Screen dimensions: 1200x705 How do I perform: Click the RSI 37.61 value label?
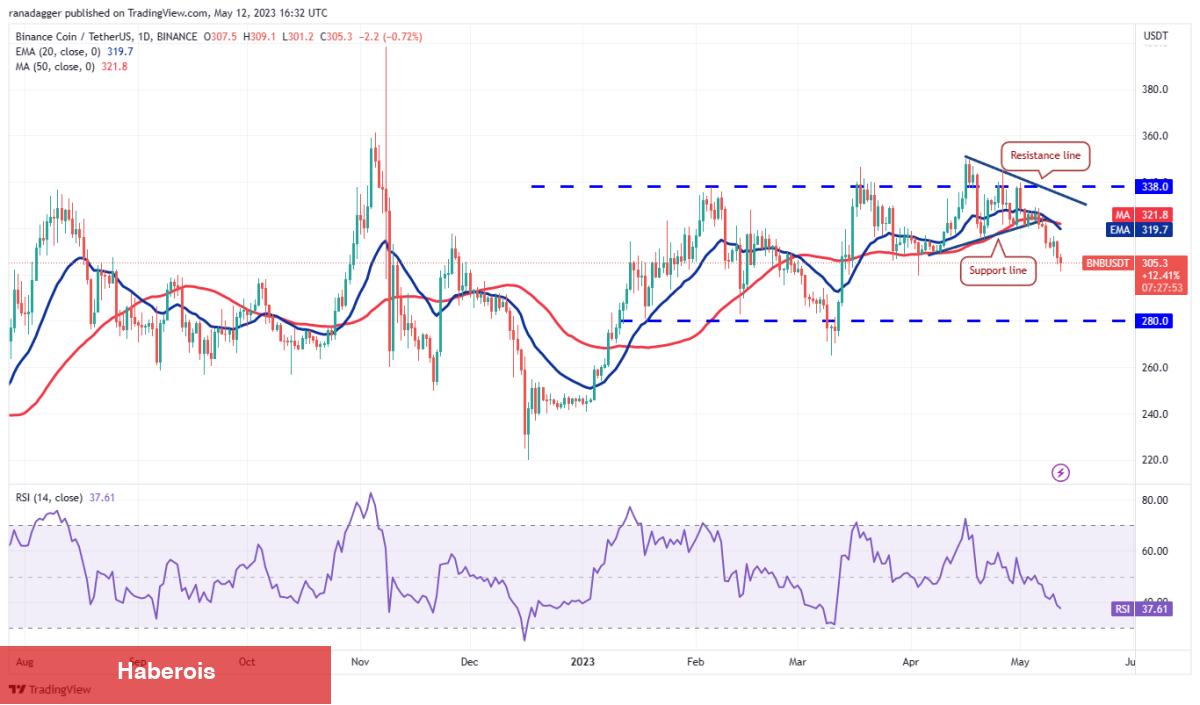[x=1141, y=609]
